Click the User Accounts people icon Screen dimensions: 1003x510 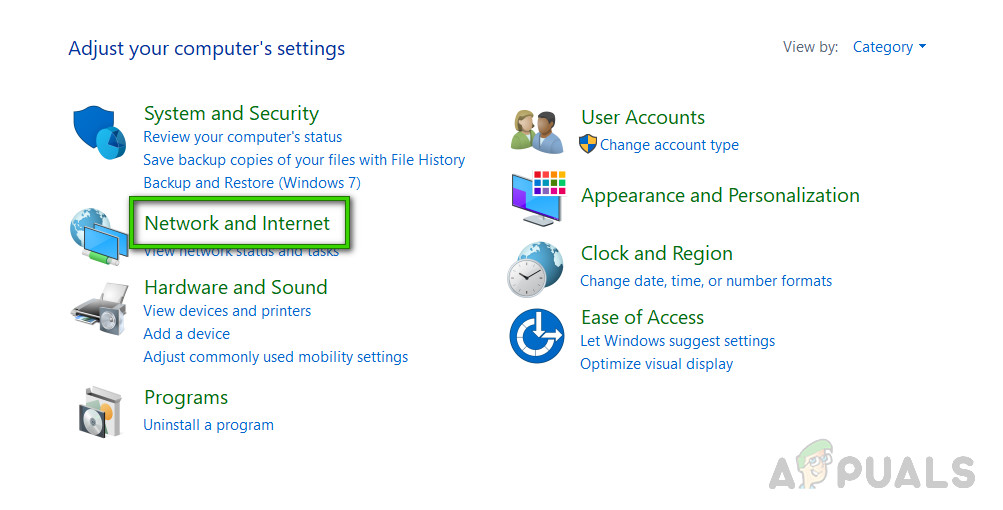coord(536,131)
